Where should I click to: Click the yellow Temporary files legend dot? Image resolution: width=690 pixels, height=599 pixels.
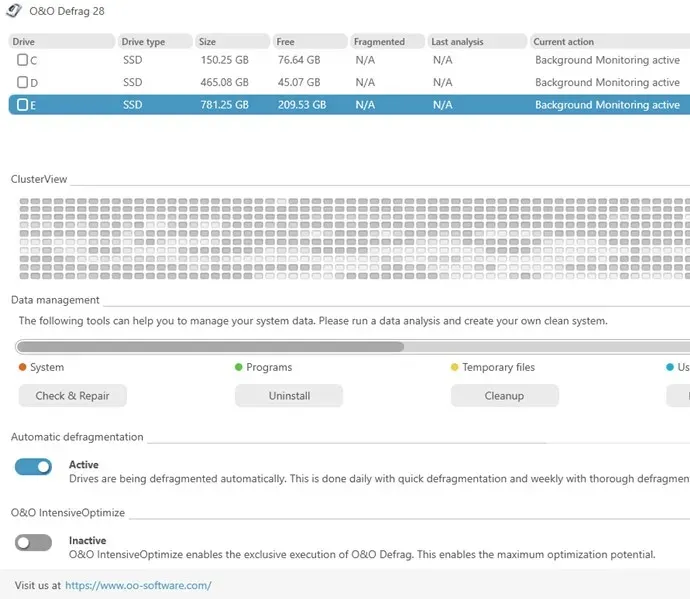[x=455, y=367]
